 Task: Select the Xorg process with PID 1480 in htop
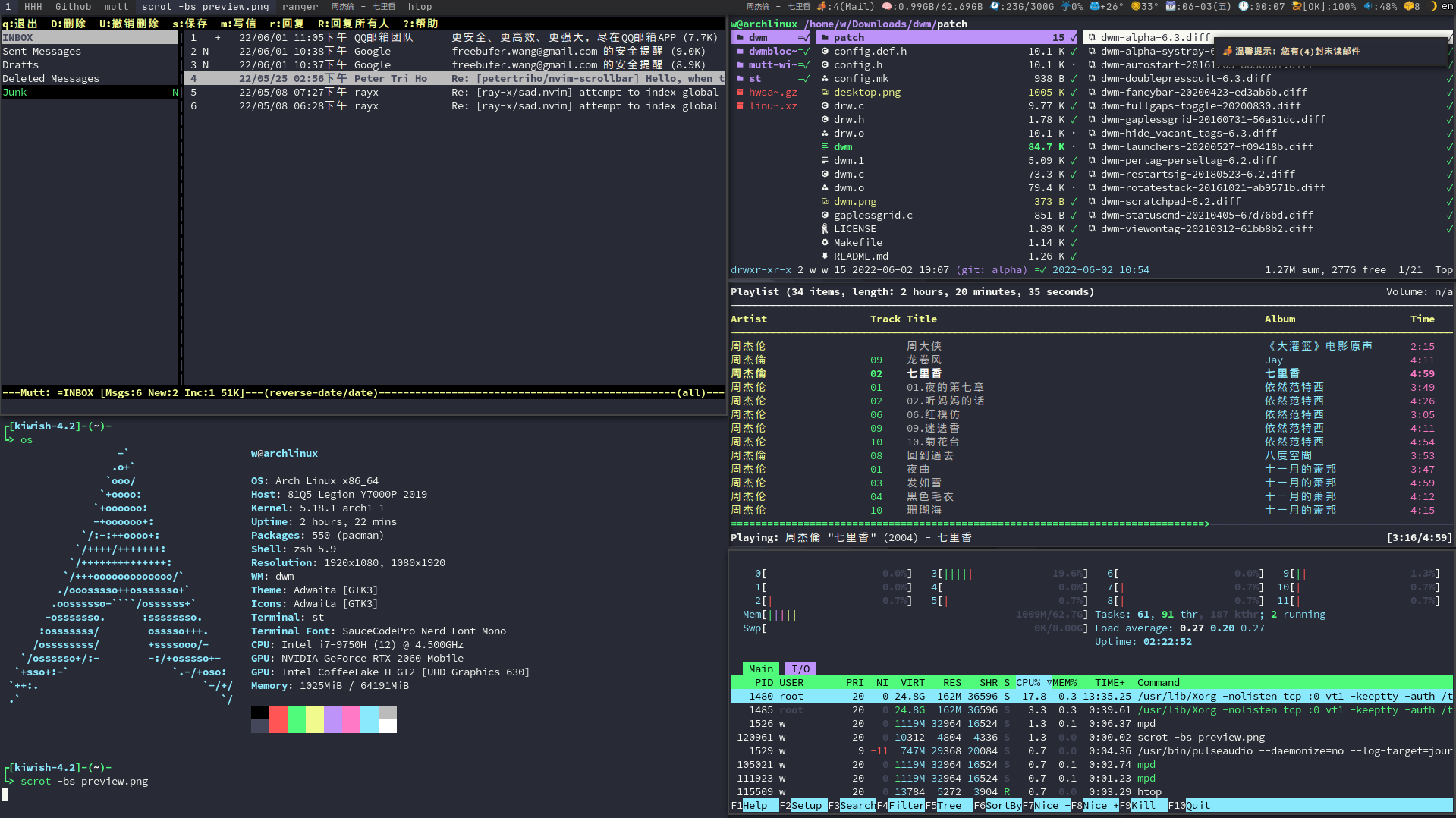pyautogui.click(x=1091, y=696)
